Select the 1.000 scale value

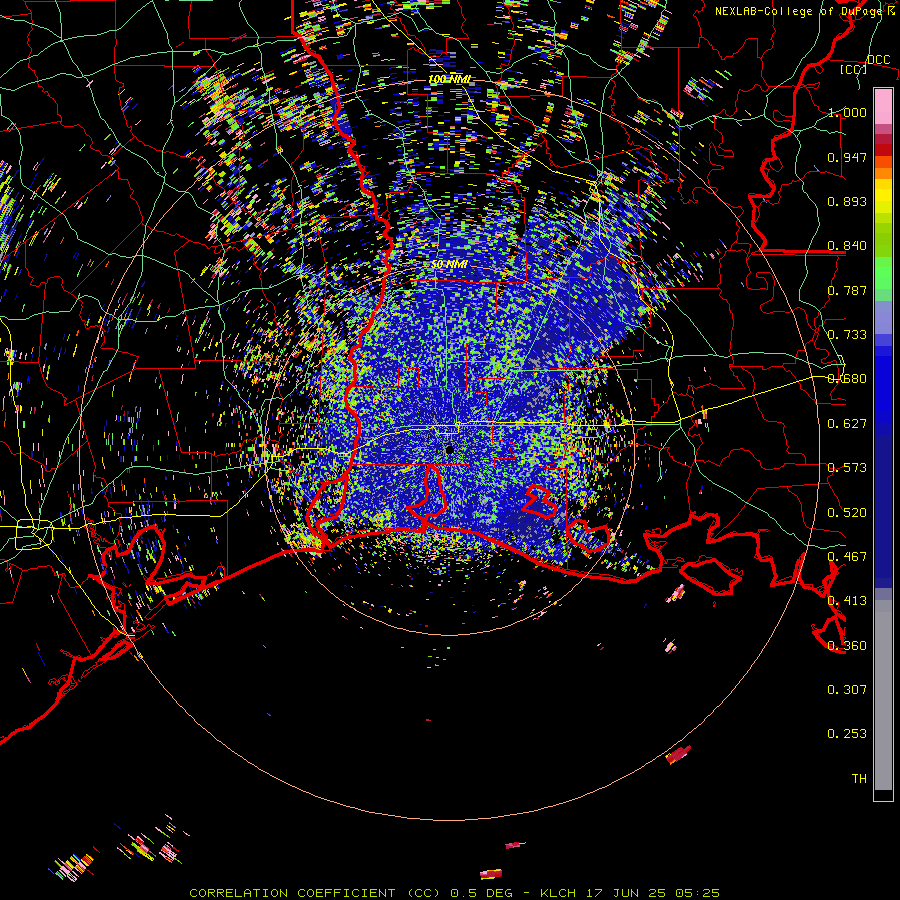click(847, 112)
